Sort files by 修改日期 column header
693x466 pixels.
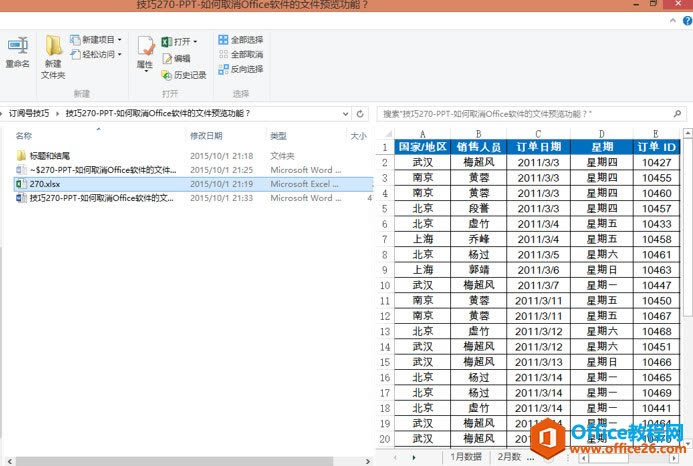(205, 136)
